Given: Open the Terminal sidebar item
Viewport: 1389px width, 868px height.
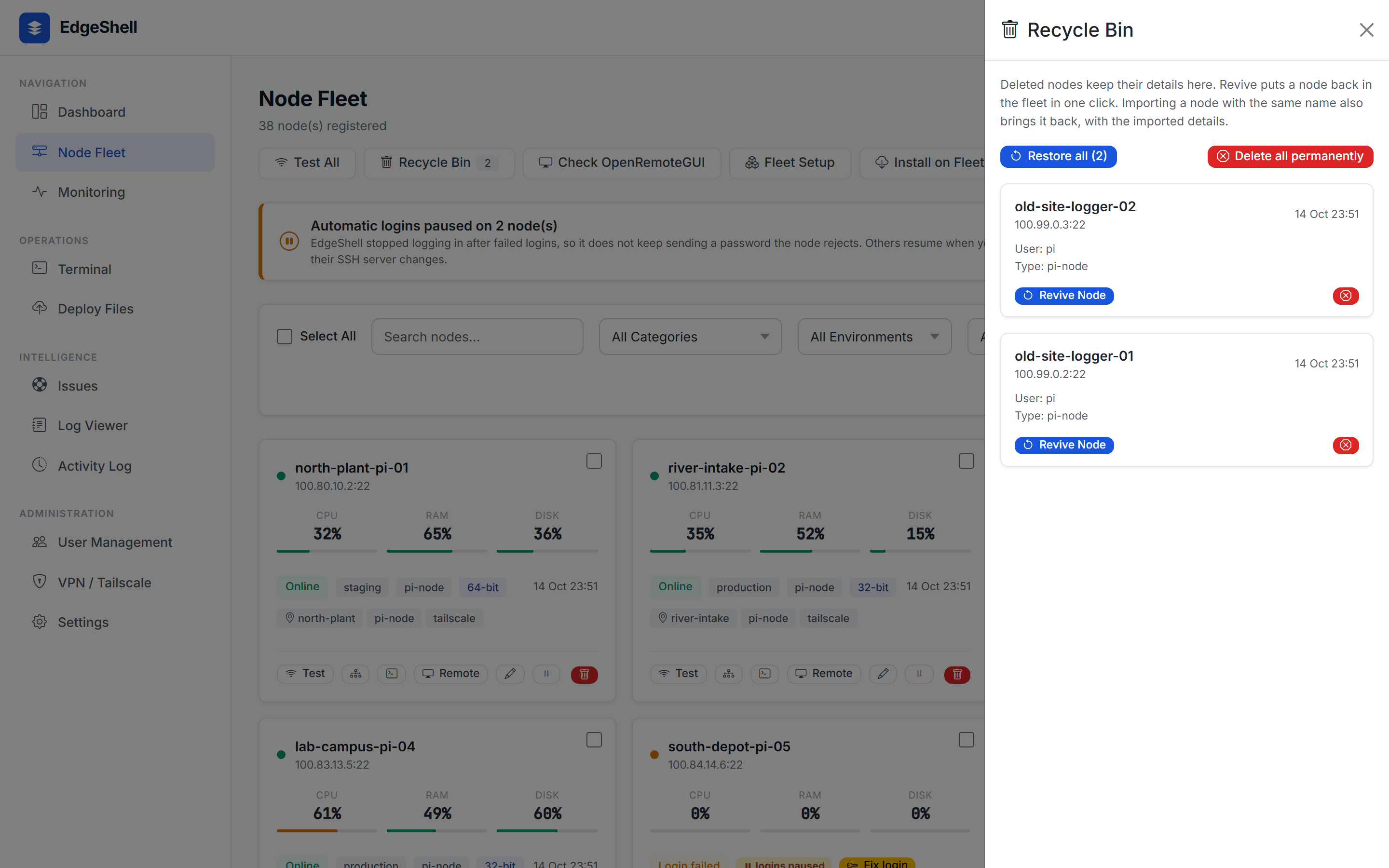Looking at the screenshot, I should click(115, 269).
